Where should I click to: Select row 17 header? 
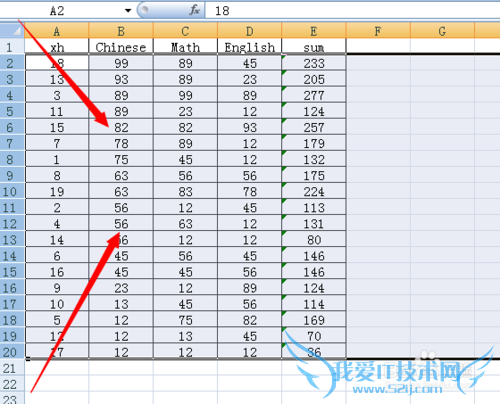[x=12, y=304]
